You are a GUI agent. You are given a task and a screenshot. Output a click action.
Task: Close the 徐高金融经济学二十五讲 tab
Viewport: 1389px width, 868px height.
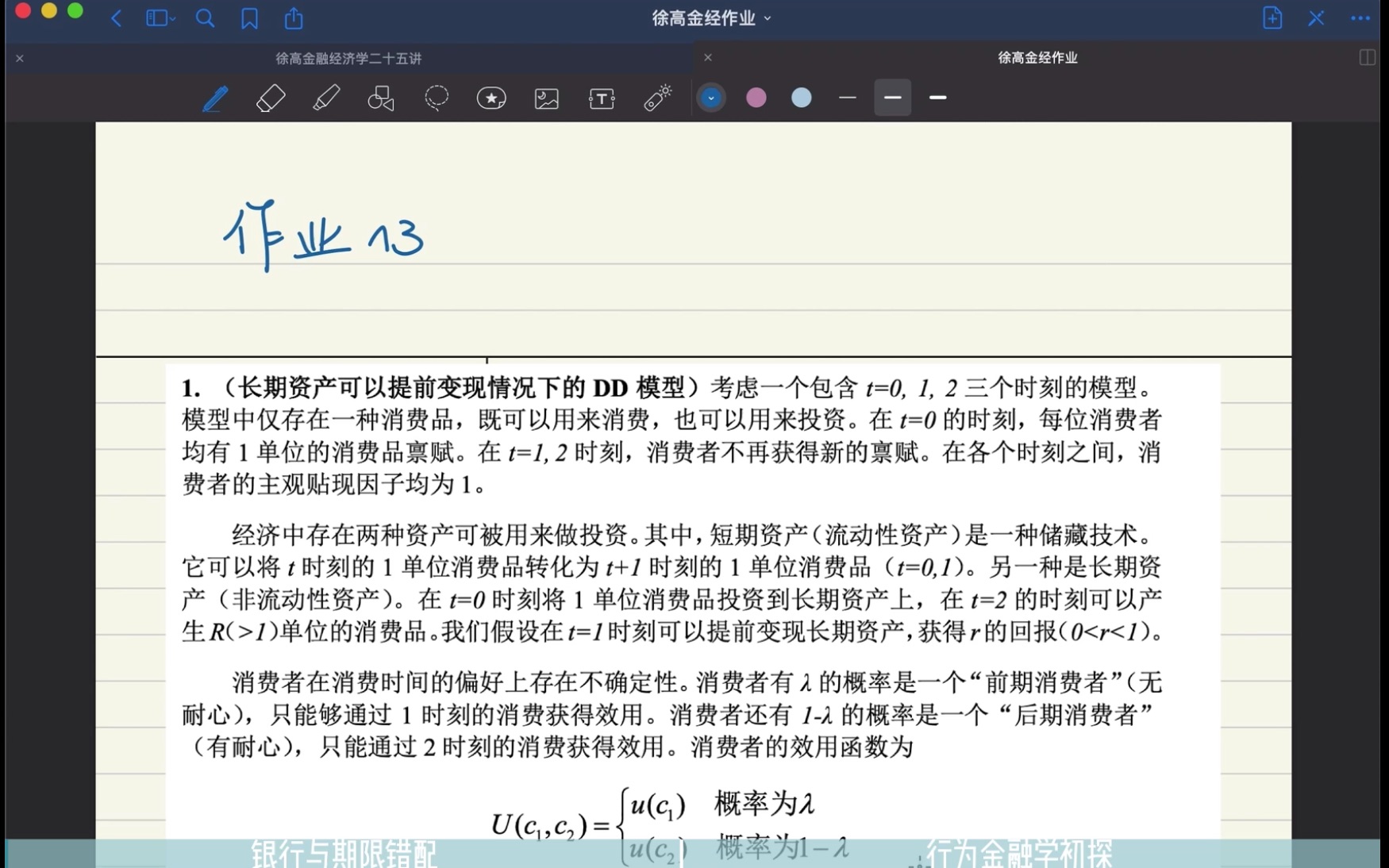pos(20,58)
